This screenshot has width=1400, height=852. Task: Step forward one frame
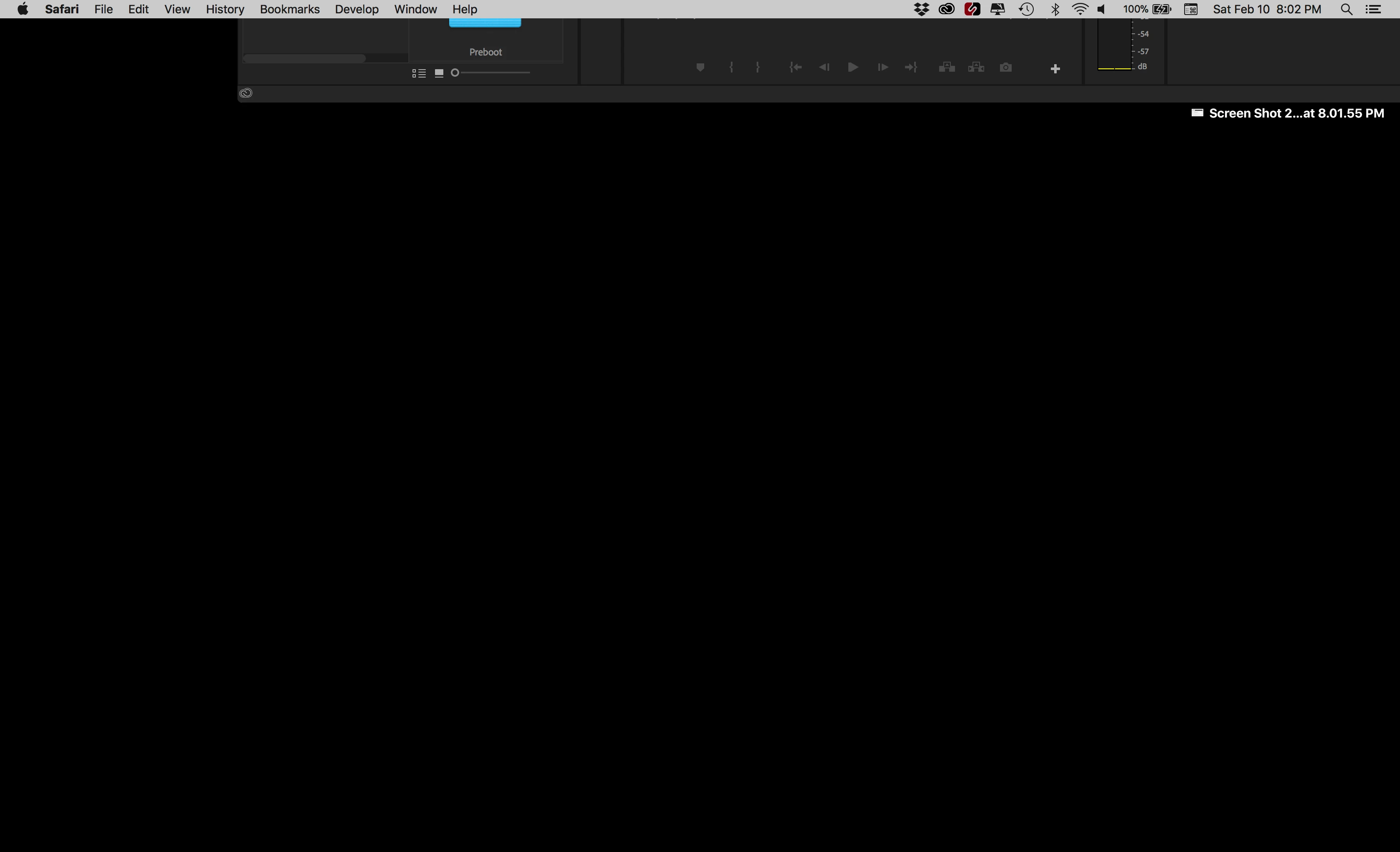tap(882, 68)
